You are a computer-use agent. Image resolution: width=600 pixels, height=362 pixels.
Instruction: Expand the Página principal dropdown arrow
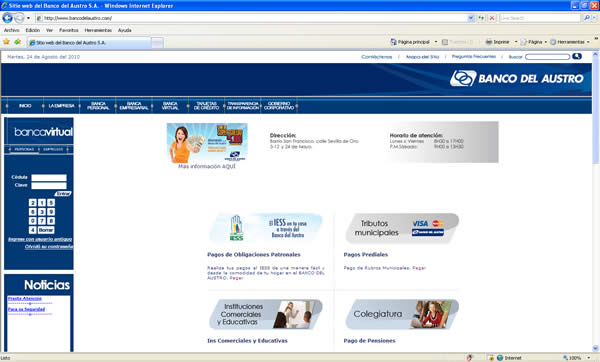(x=436, y=42)
